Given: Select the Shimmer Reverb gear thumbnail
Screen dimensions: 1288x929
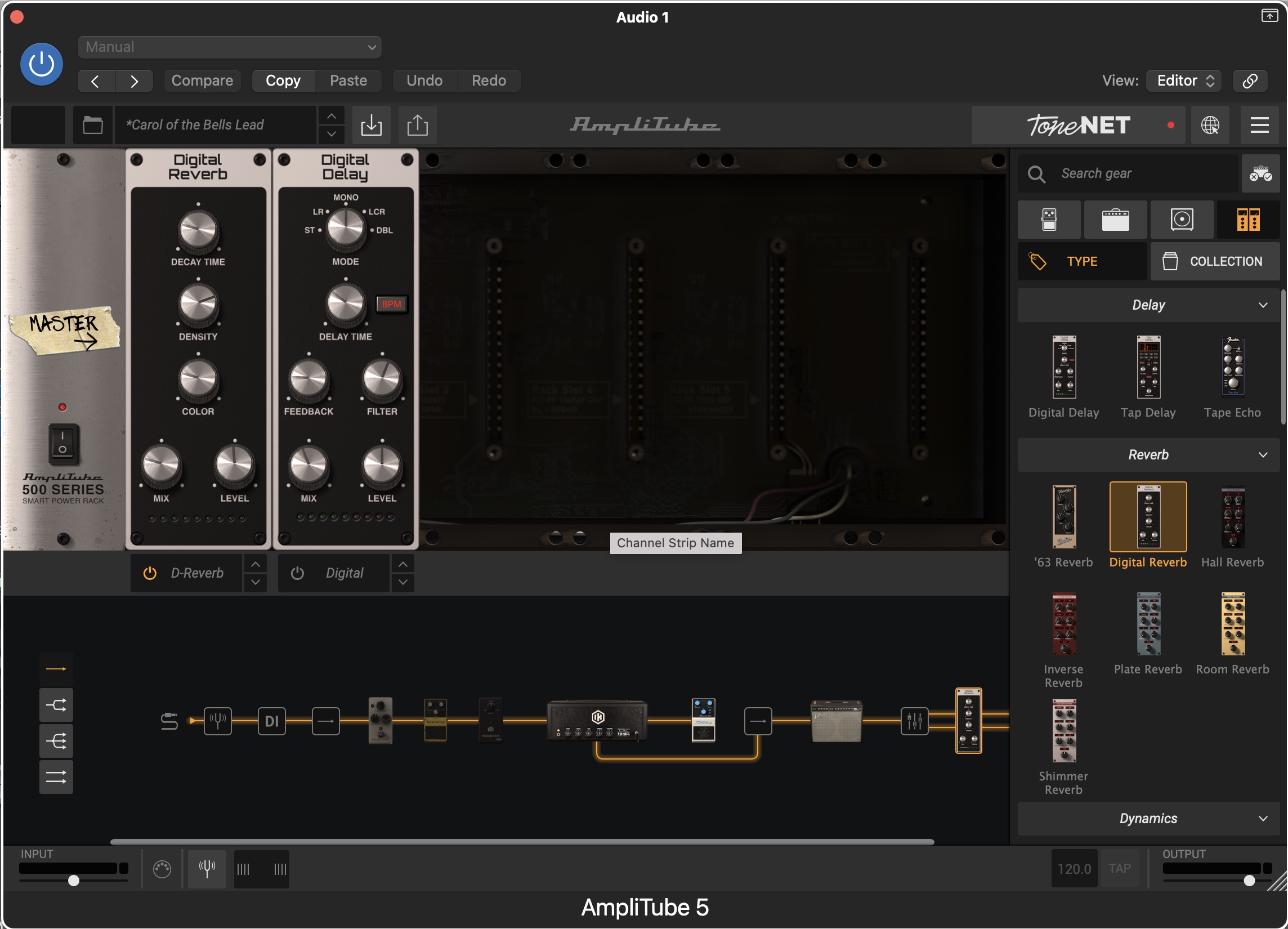Looking at the screenshot, I should coord(1064,731).
